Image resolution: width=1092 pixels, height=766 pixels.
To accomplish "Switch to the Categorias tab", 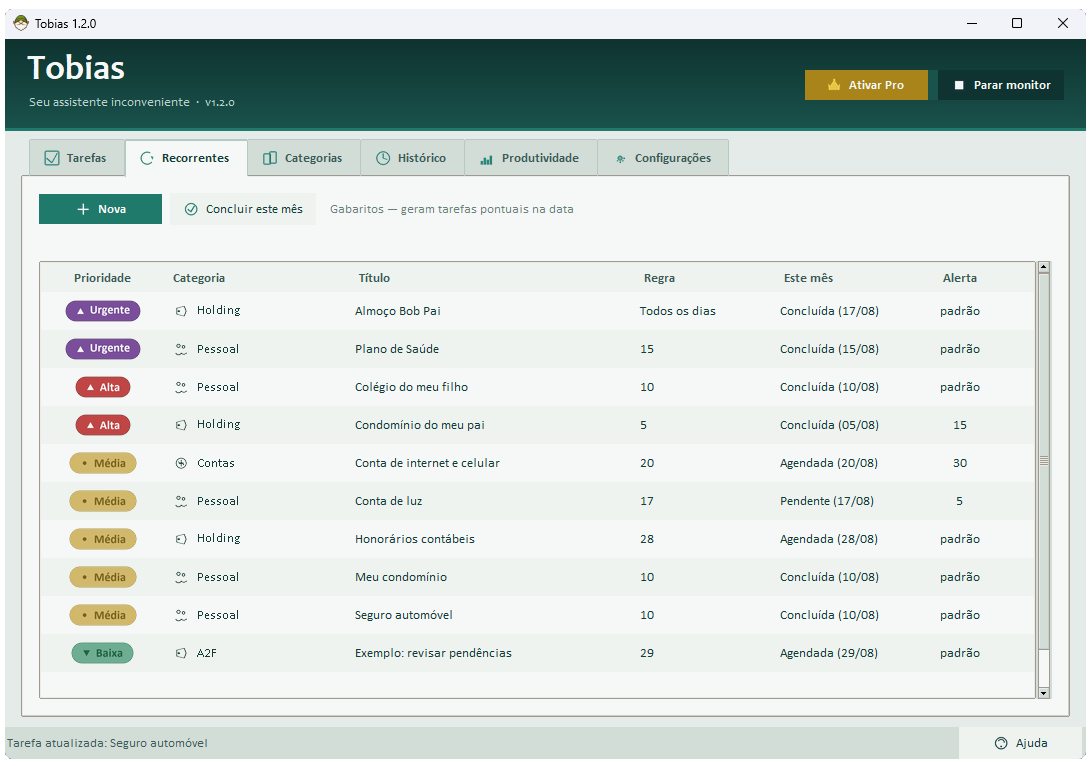I will pyautogui.click(x=304, y=158).
